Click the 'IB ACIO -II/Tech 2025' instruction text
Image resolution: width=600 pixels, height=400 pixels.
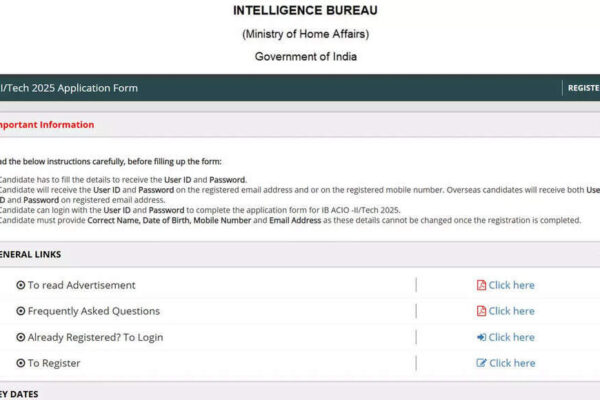(361, 210)
